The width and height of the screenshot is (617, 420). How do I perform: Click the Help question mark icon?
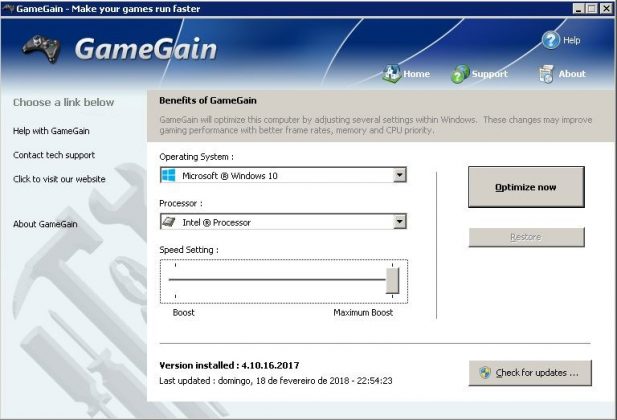[550, 40]
